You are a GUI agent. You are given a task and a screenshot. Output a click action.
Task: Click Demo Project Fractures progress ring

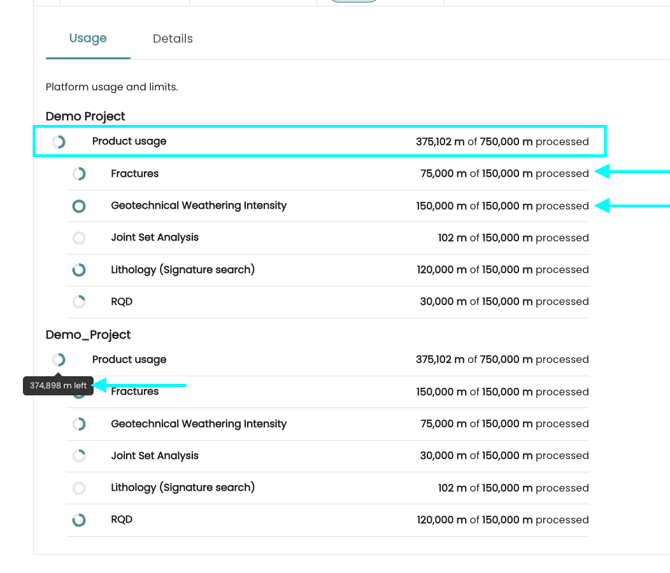click(79, 174)
